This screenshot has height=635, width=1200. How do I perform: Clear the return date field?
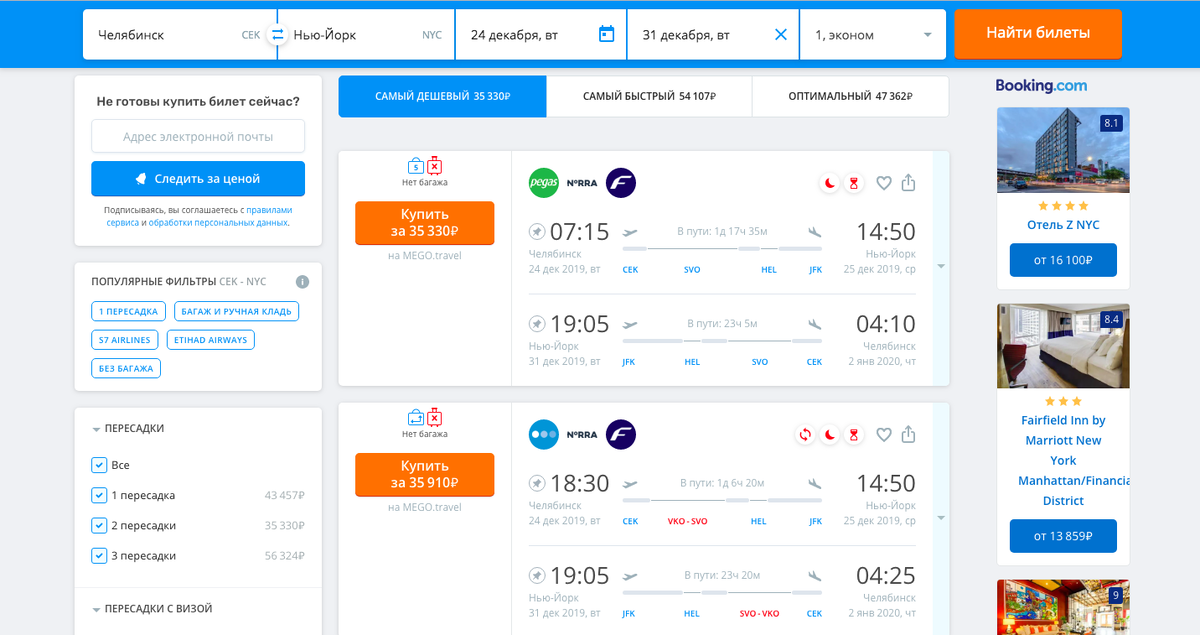(x=780, y=35)
